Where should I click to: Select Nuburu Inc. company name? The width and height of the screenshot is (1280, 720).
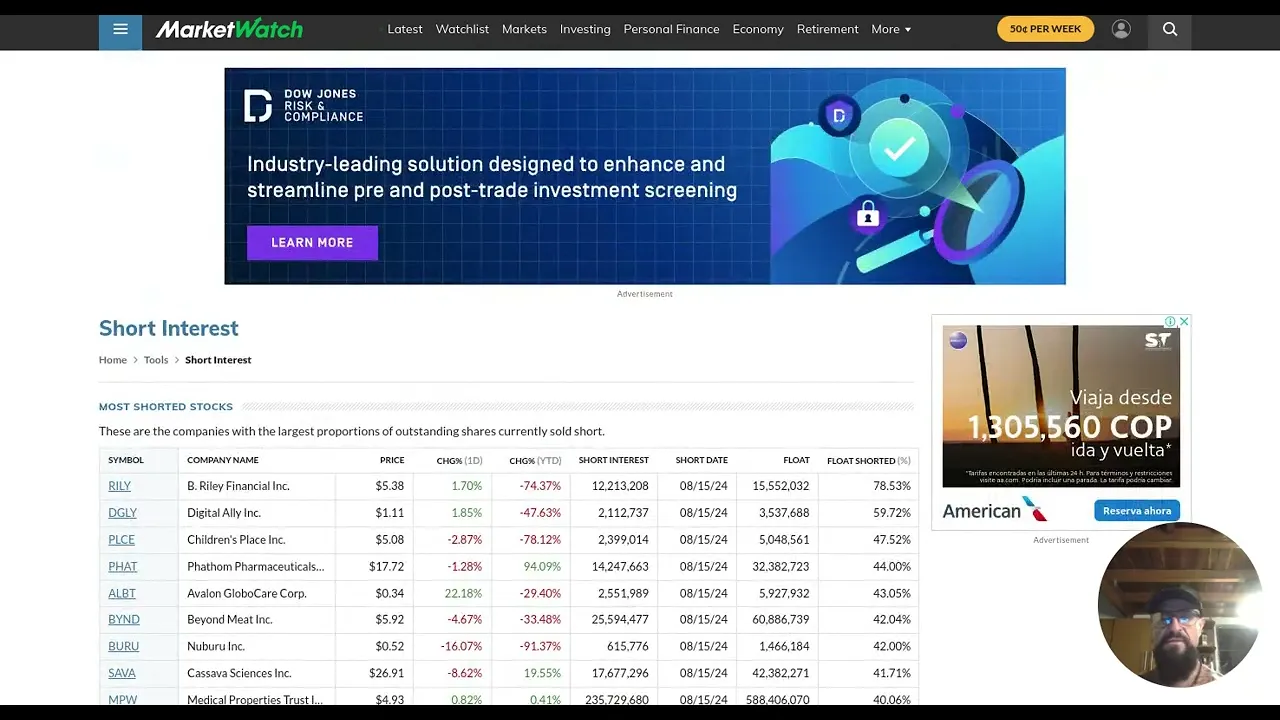click(216, 647)
